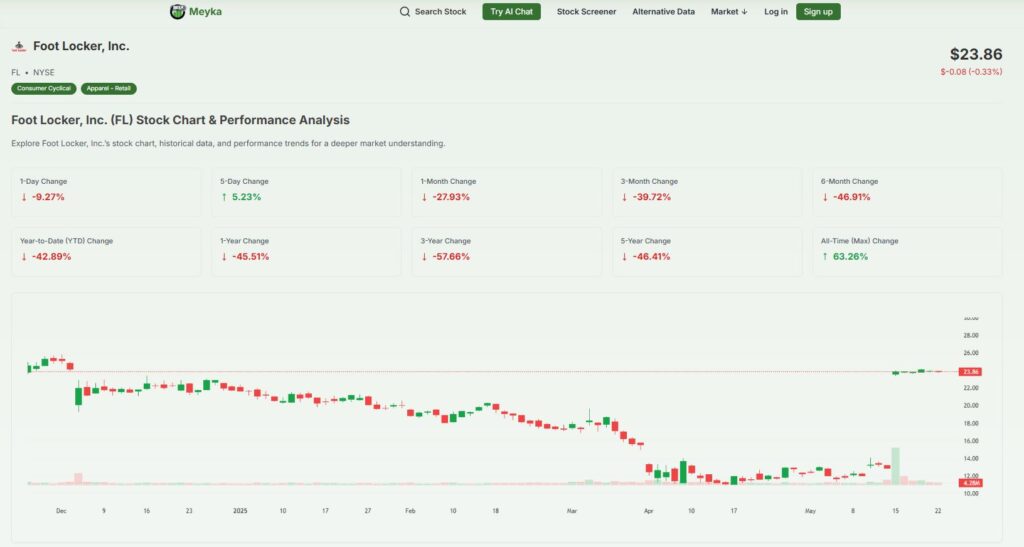This screenshot has width=1024, height=547.
Task: Click the YTD Change down arrow icon
Action: click(x=24, y=256)
